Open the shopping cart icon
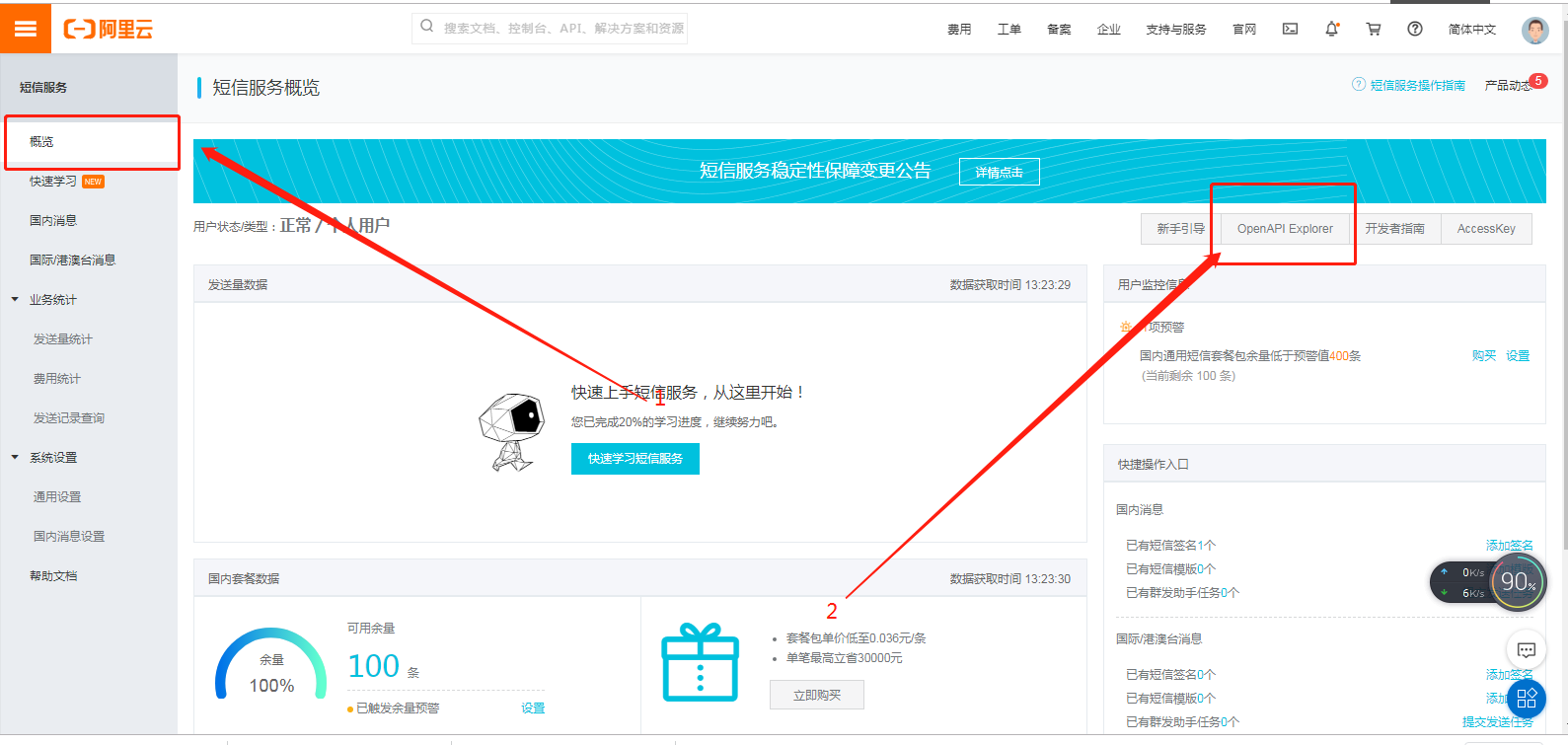 1373,29
